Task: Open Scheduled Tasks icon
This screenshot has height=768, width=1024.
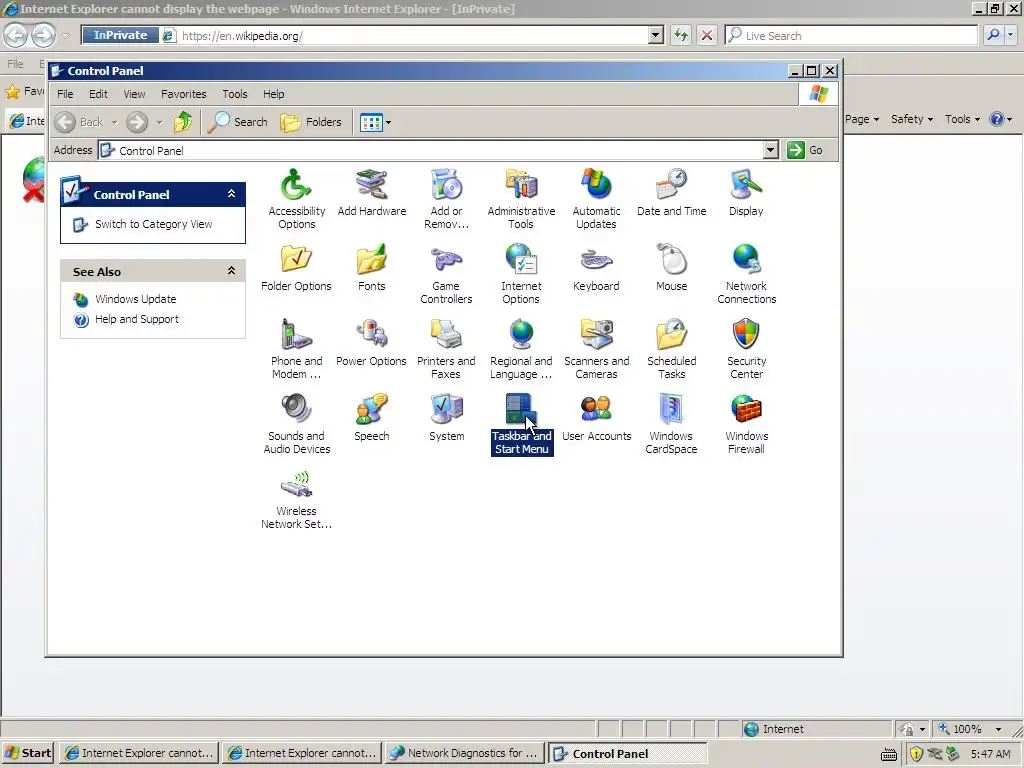Action: click(x=671, y=349)
